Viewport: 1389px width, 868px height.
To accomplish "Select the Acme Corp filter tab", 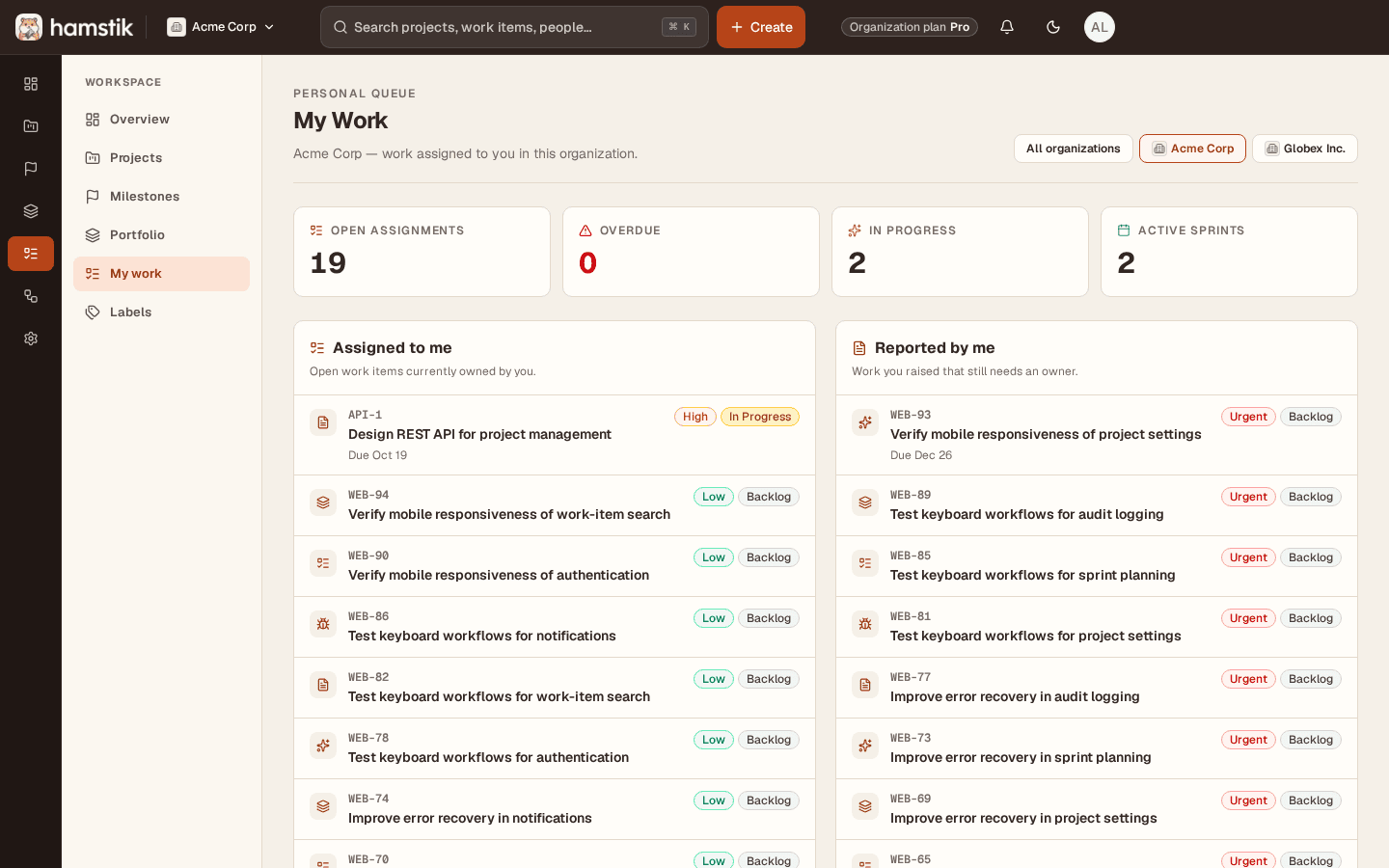I will (x=1192, y=149).
